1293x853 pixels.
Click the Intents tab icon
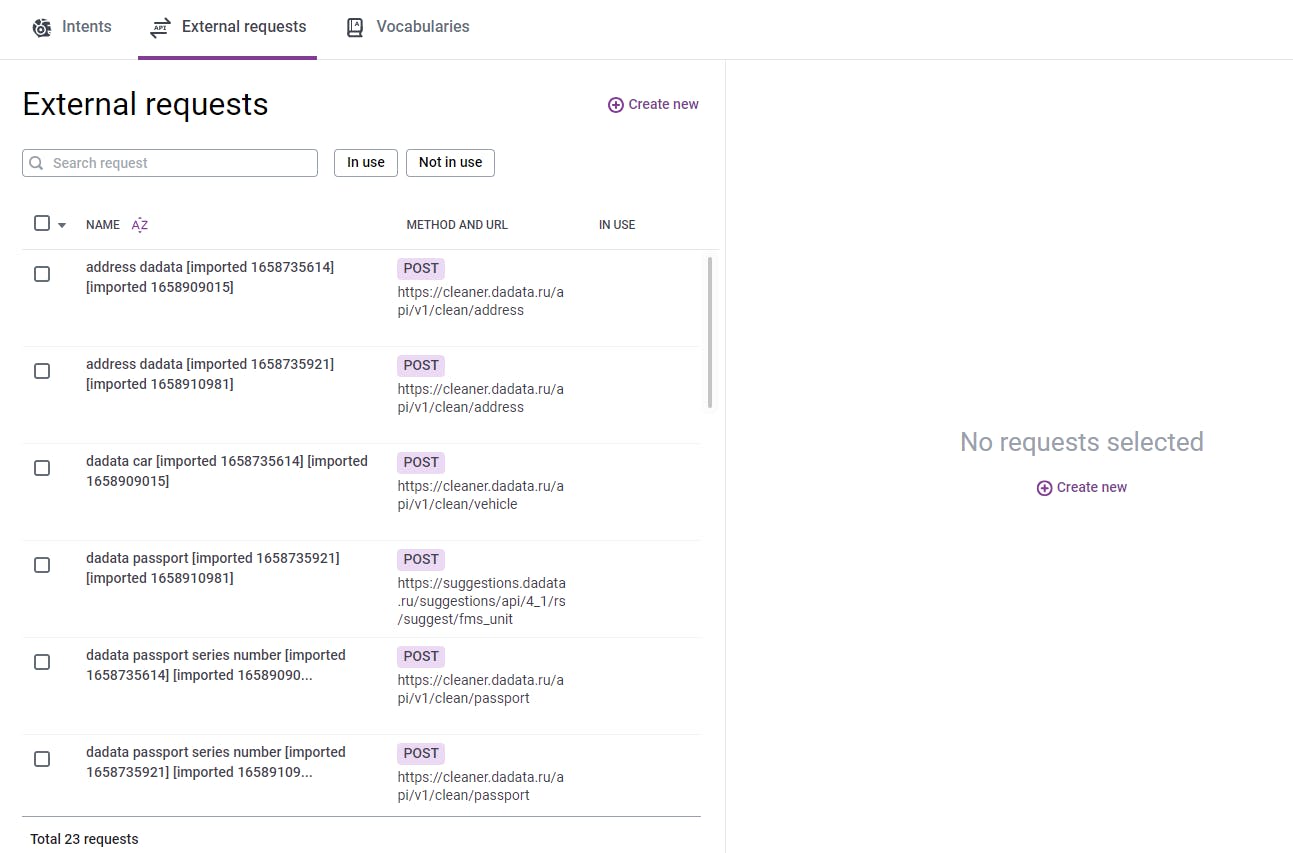[x=41, y=27]
